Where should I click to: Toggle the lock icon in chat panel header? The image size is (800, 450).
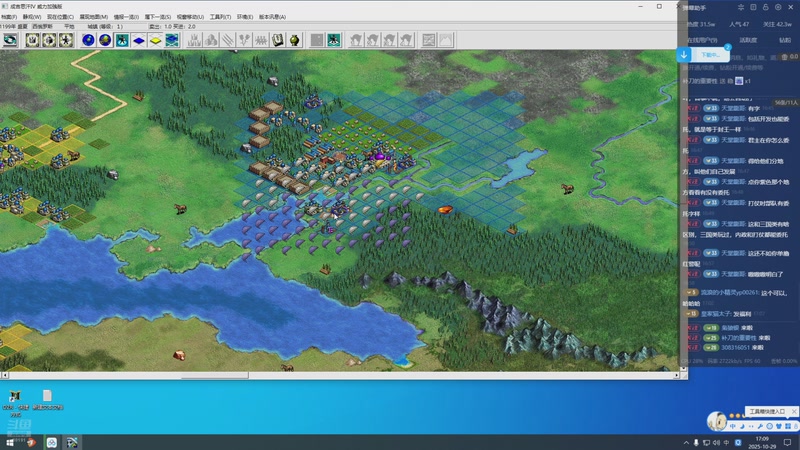pos(765,7)
